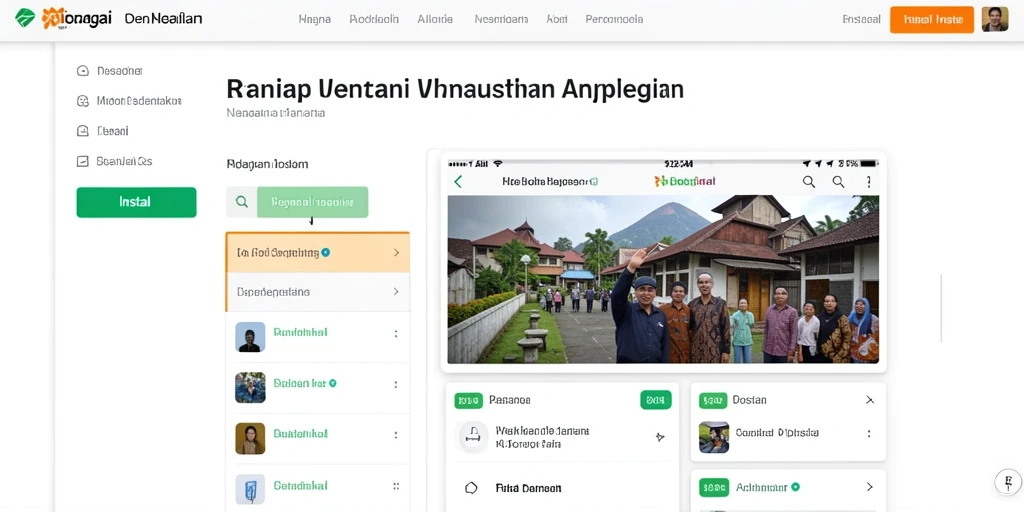This screenshot has width=1024, height=512.
Task: Click the light green Regrenal button
Action: [313, 202]
